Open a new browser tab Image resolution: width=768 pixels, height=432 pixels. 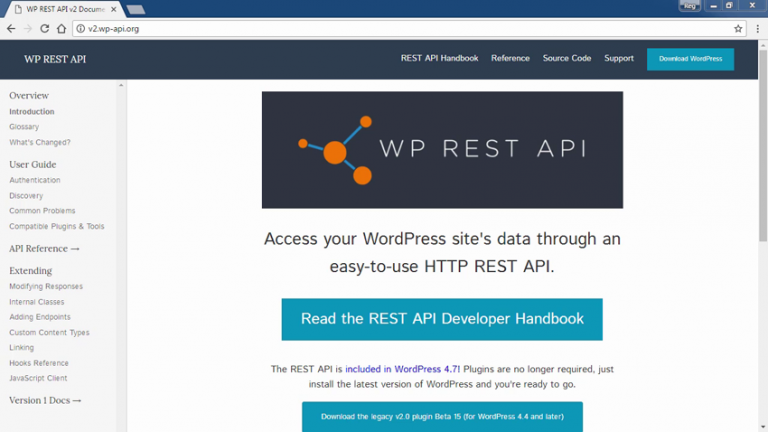click(136, 9)
